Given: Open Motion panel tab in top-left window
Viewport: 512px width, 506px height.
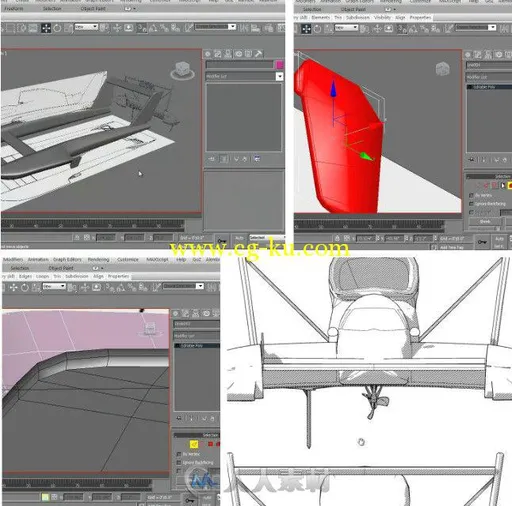Looking at the screenshot, I should click(238, 54).
